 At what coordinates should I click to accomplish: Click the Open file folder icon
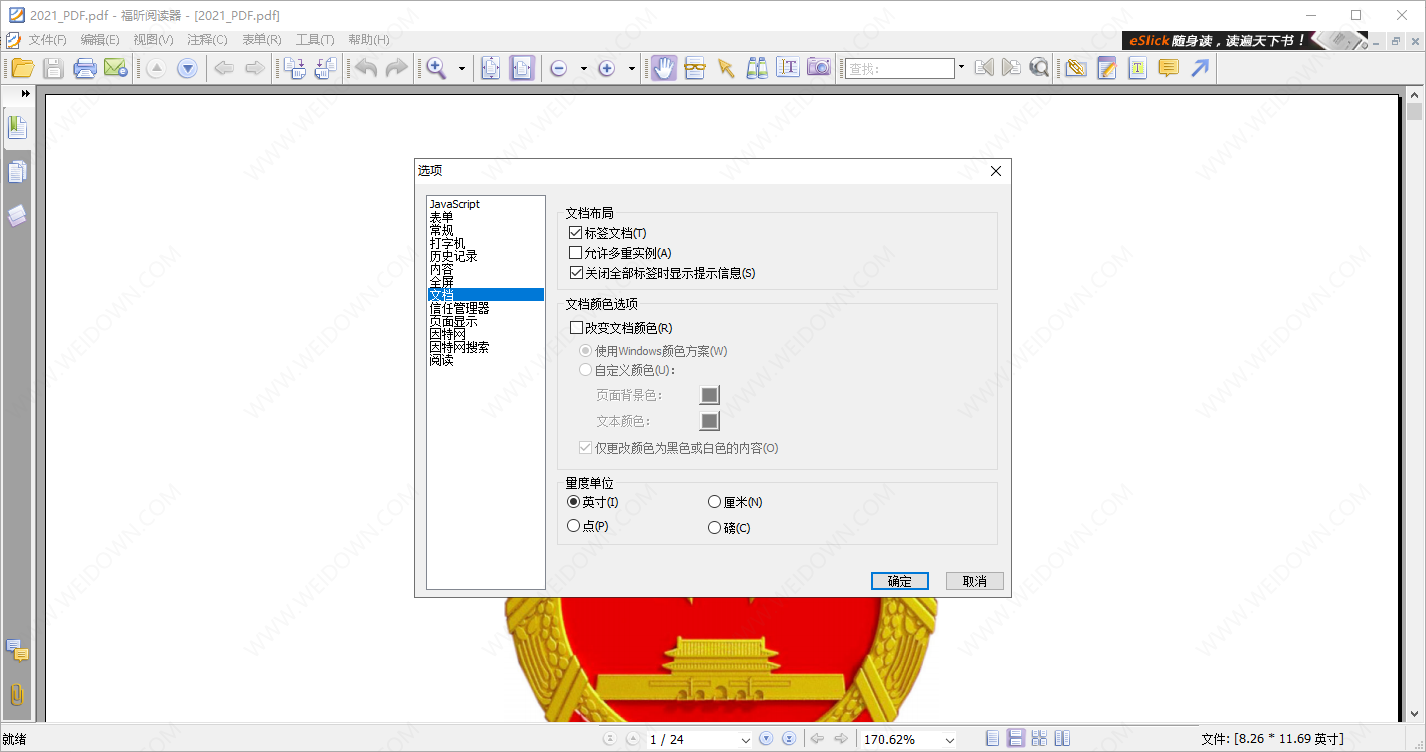tap(22, 68)
